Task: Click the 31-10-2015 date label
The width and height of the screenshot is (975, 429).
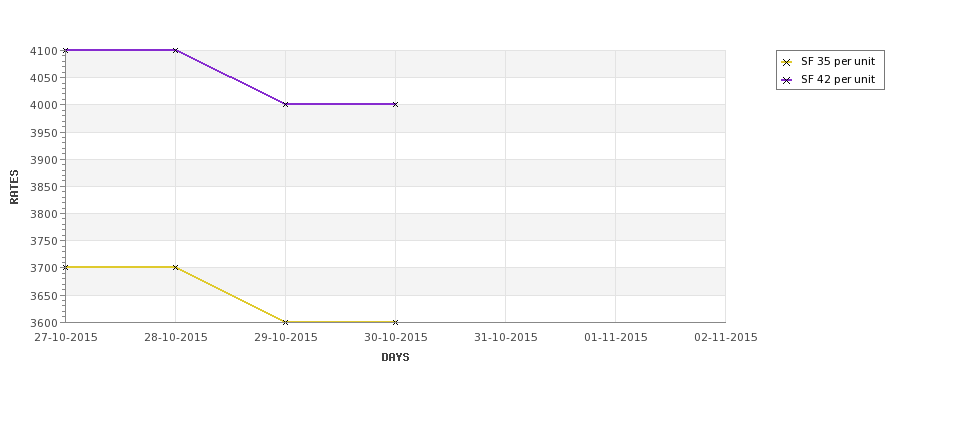Action: coord(506,338)
